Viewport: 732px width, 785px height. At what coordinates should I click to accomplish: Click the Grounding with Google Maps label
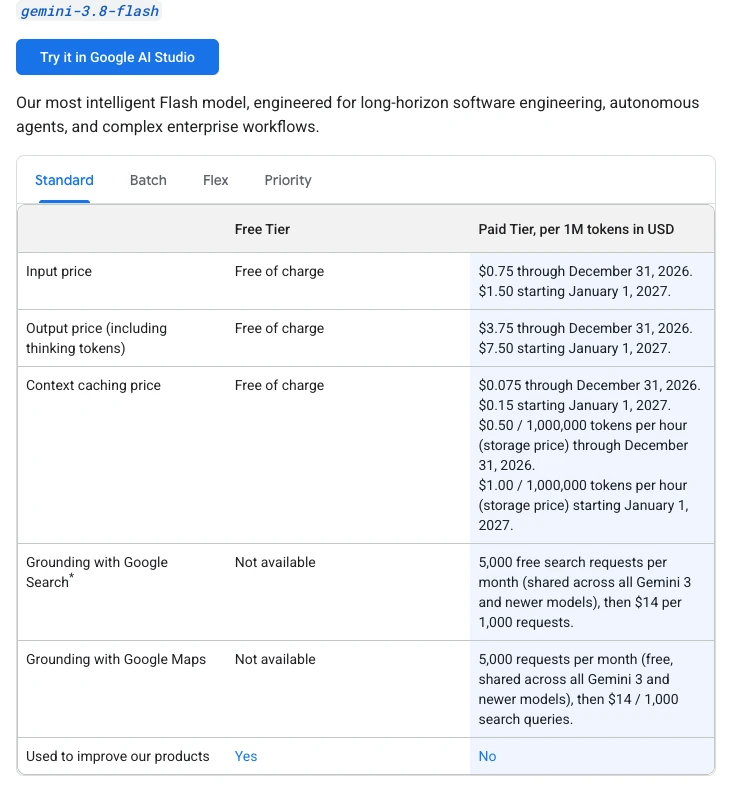116,659
